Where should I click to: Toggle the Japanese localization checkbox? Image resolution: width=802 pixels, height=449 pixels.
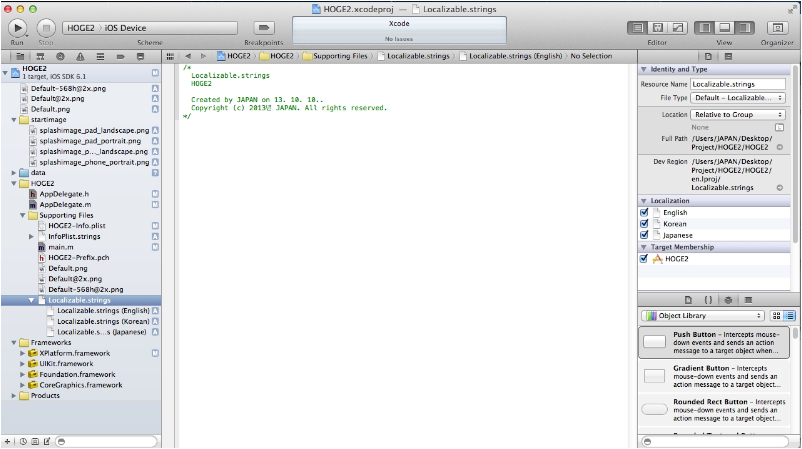pyautogui.click(x=645, y=235)
